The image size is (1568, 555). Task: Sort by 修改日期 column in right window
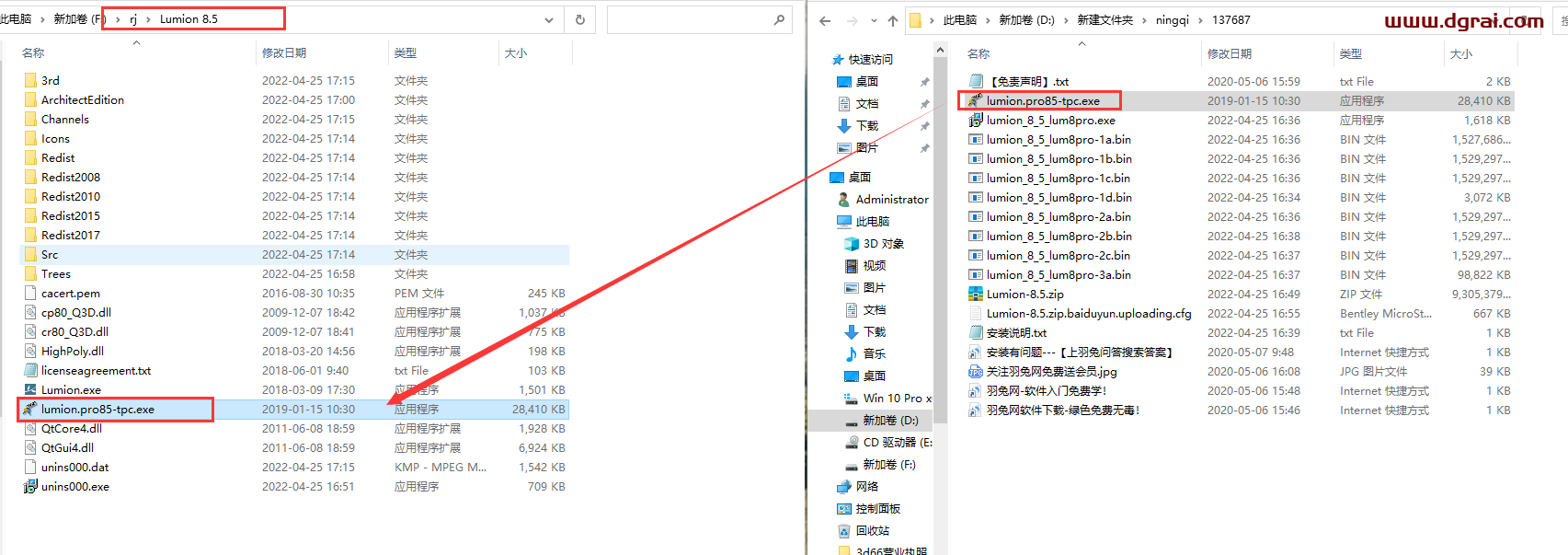pos(1230,54)
